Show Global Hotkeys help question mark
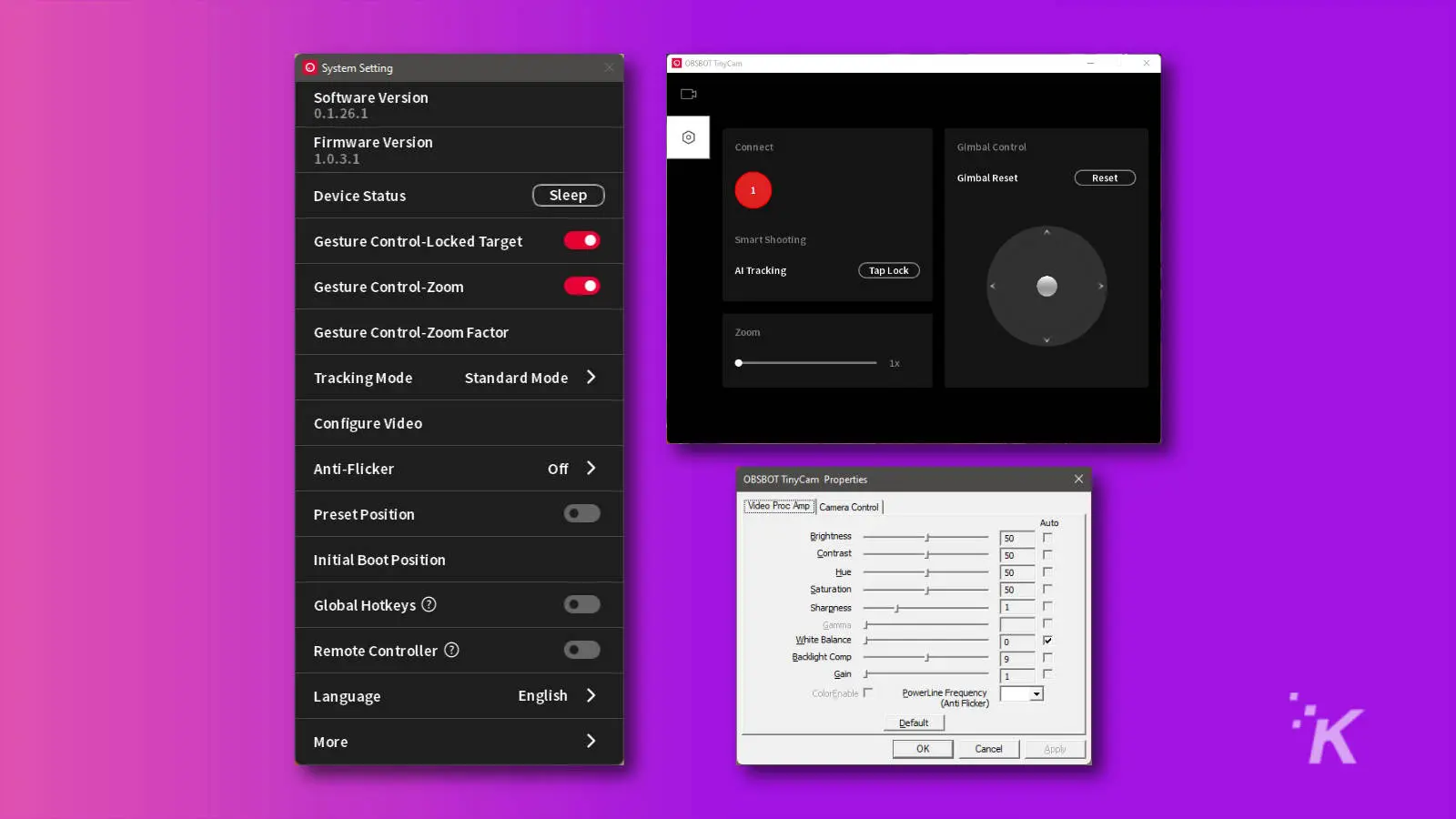The width and height of the screenshot is (1456, 819). tap(429, 604)
